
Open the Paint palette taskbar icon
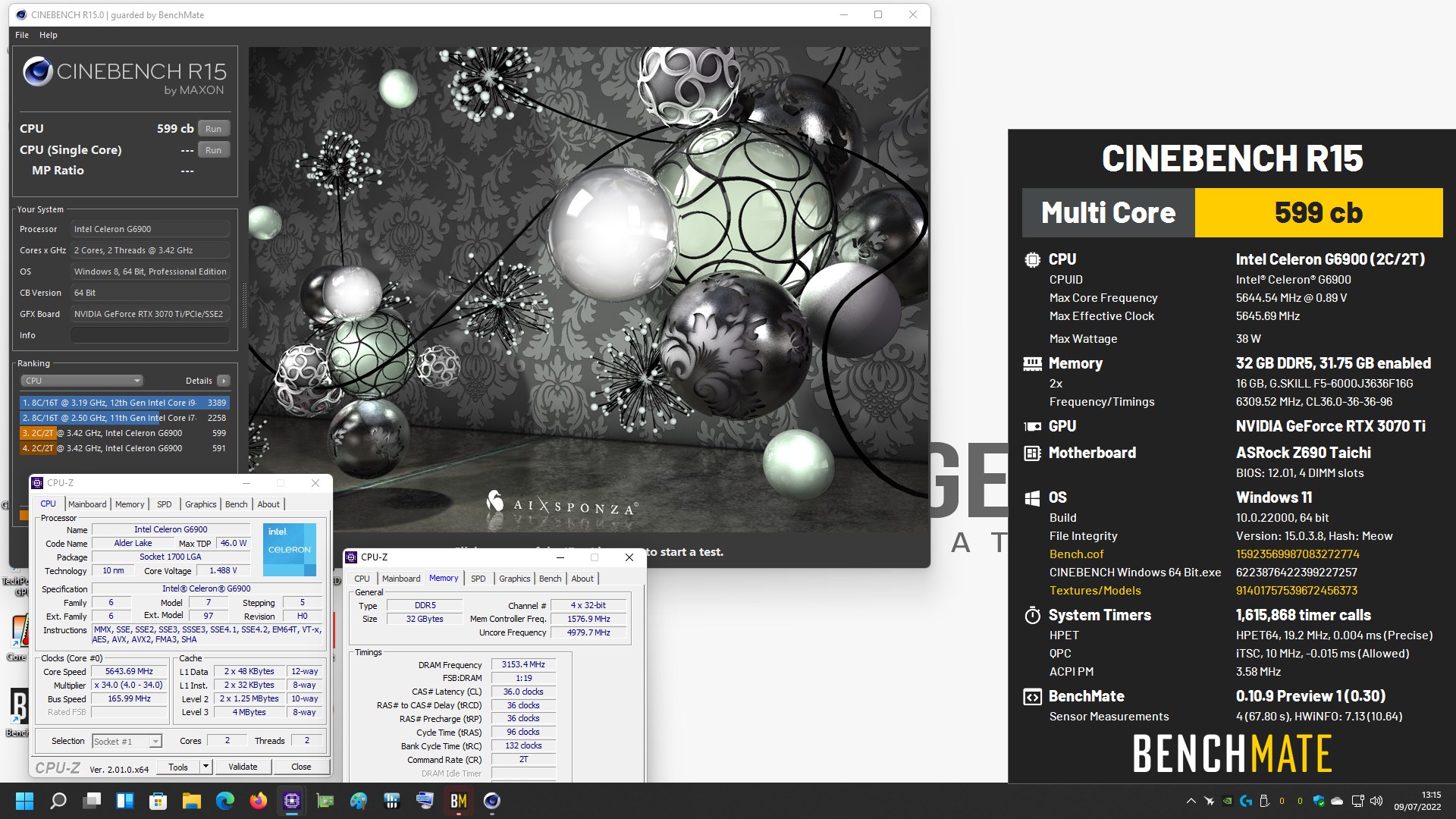[359, 801]
